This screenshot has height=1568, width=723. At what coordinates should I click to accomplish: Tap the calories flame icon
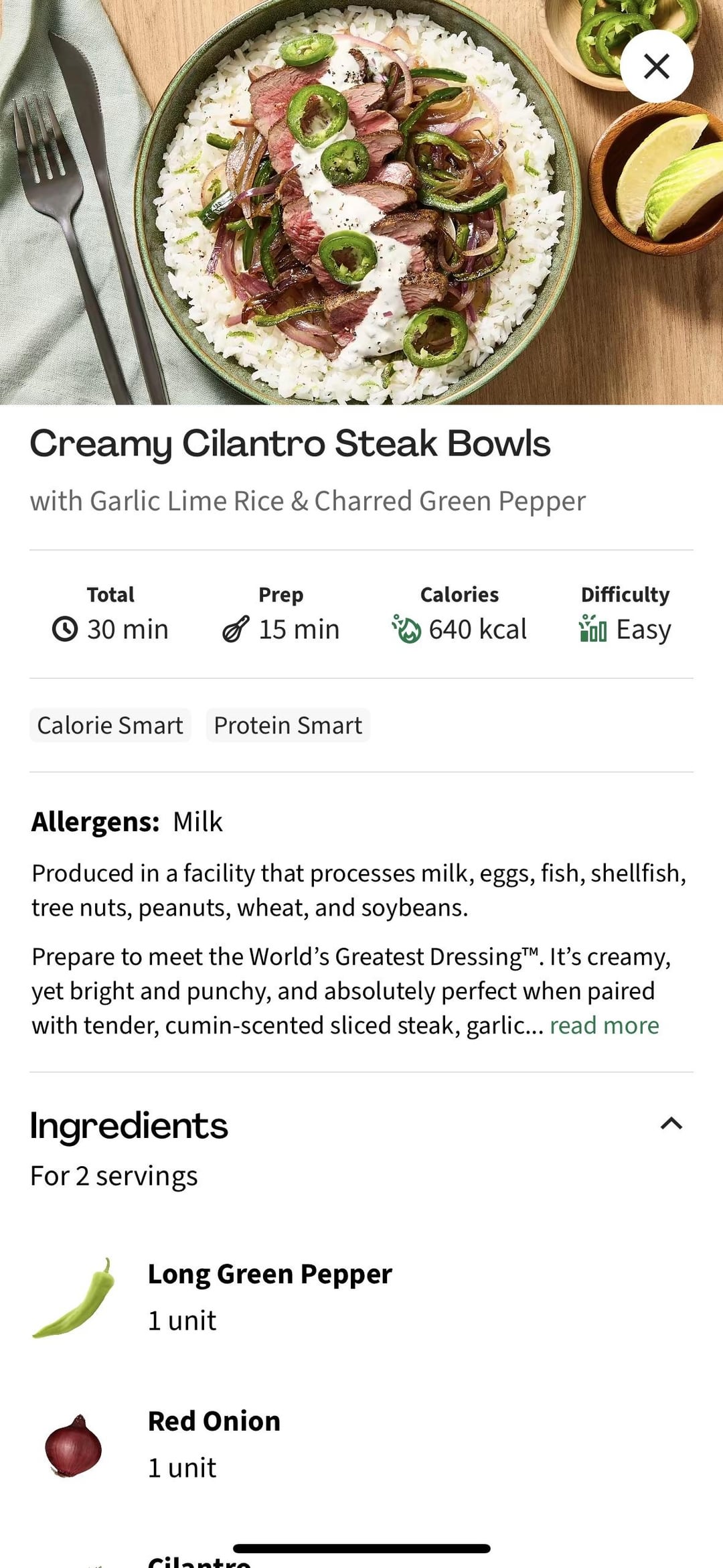pos(406,629)
